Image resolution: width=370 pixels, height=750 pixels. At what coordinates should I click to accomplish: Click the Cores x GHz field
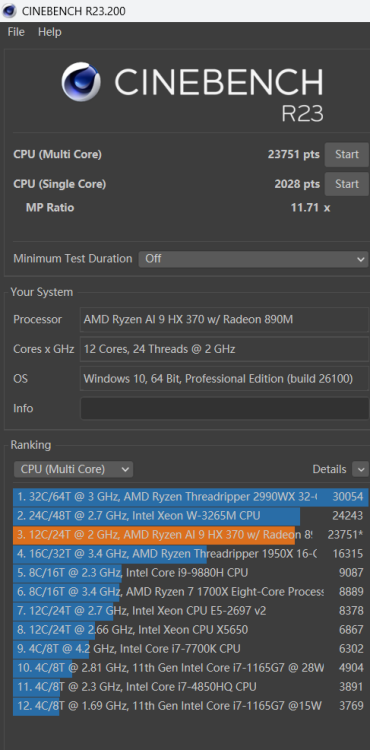point(225,349)
